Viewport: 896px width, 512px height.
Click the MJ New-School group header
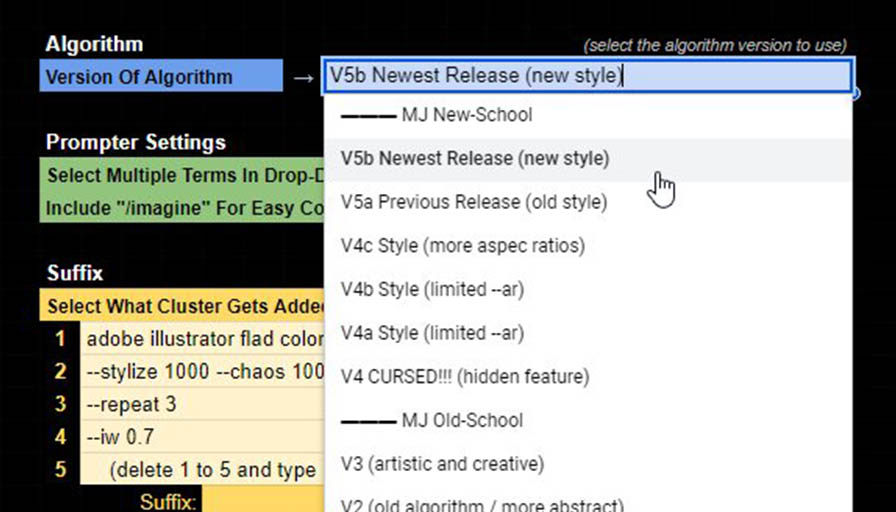click(x=437, y=115)
